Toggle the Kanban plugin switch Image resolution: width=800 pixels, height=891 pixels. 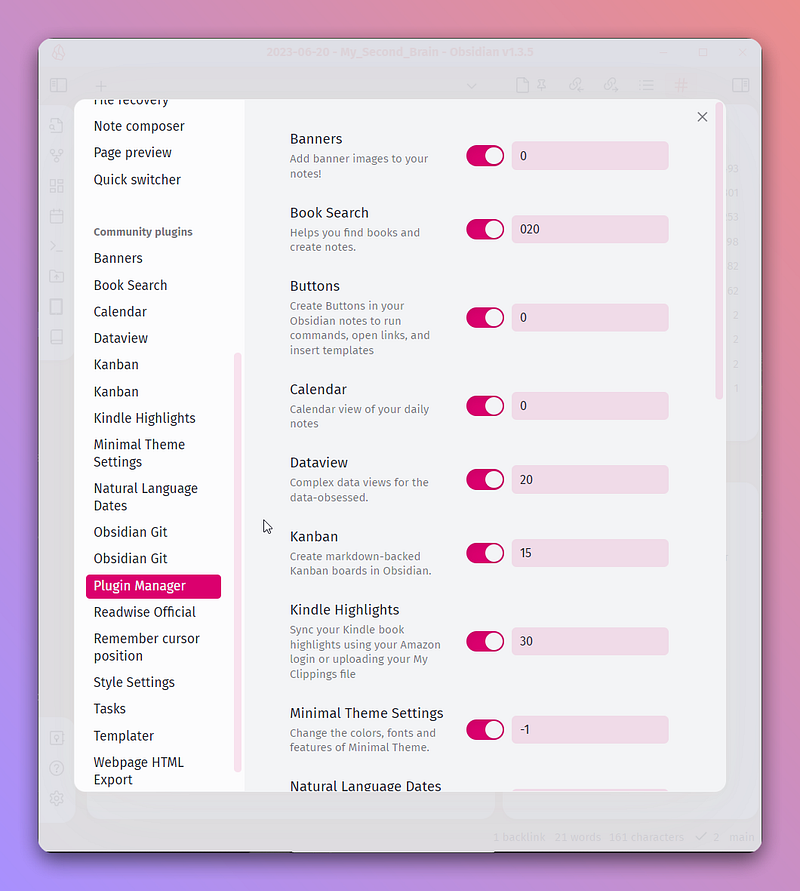(485, 553)
